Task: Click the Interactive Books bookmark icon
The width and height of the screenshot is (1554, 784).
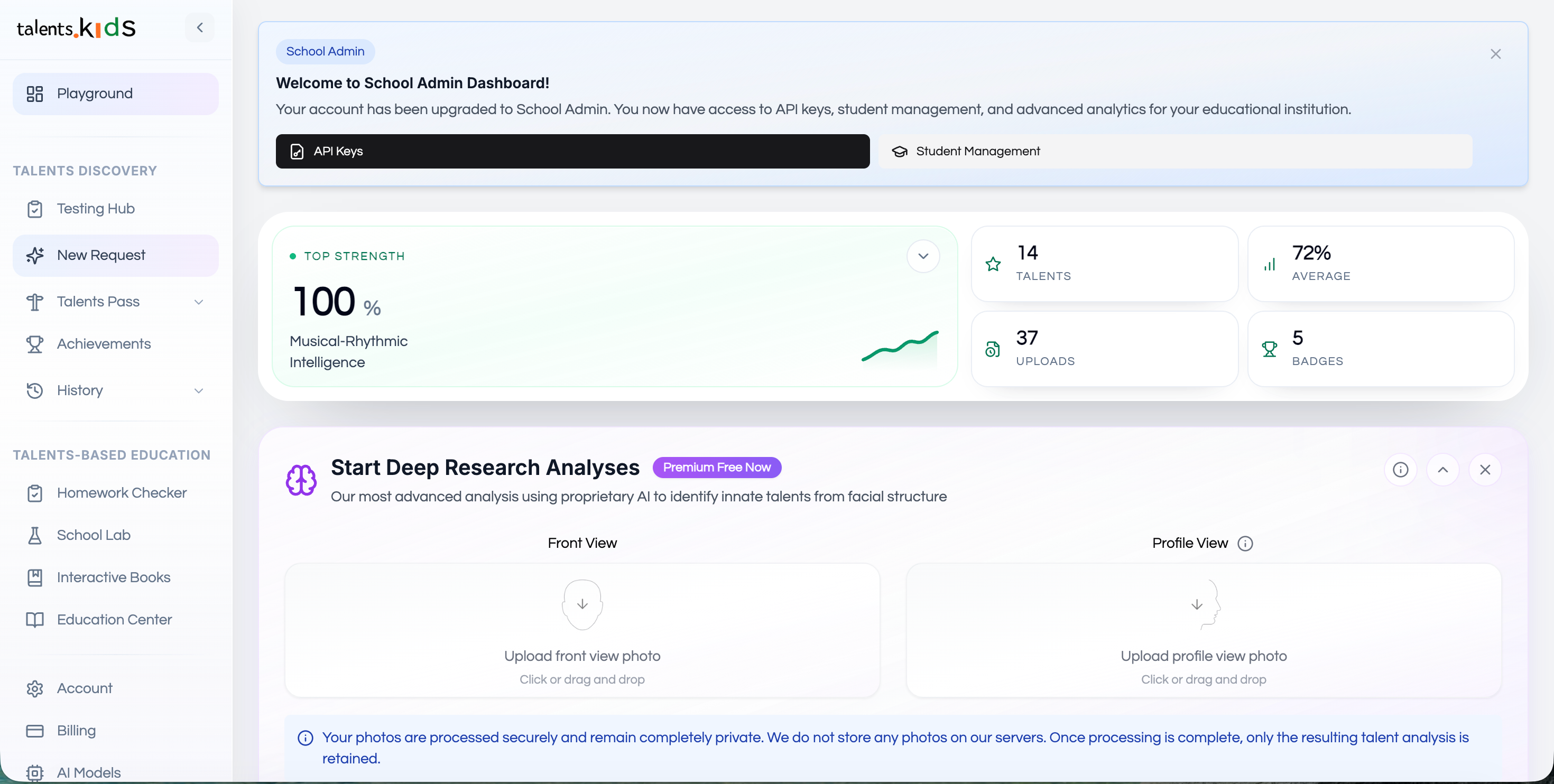Action: 35,577
